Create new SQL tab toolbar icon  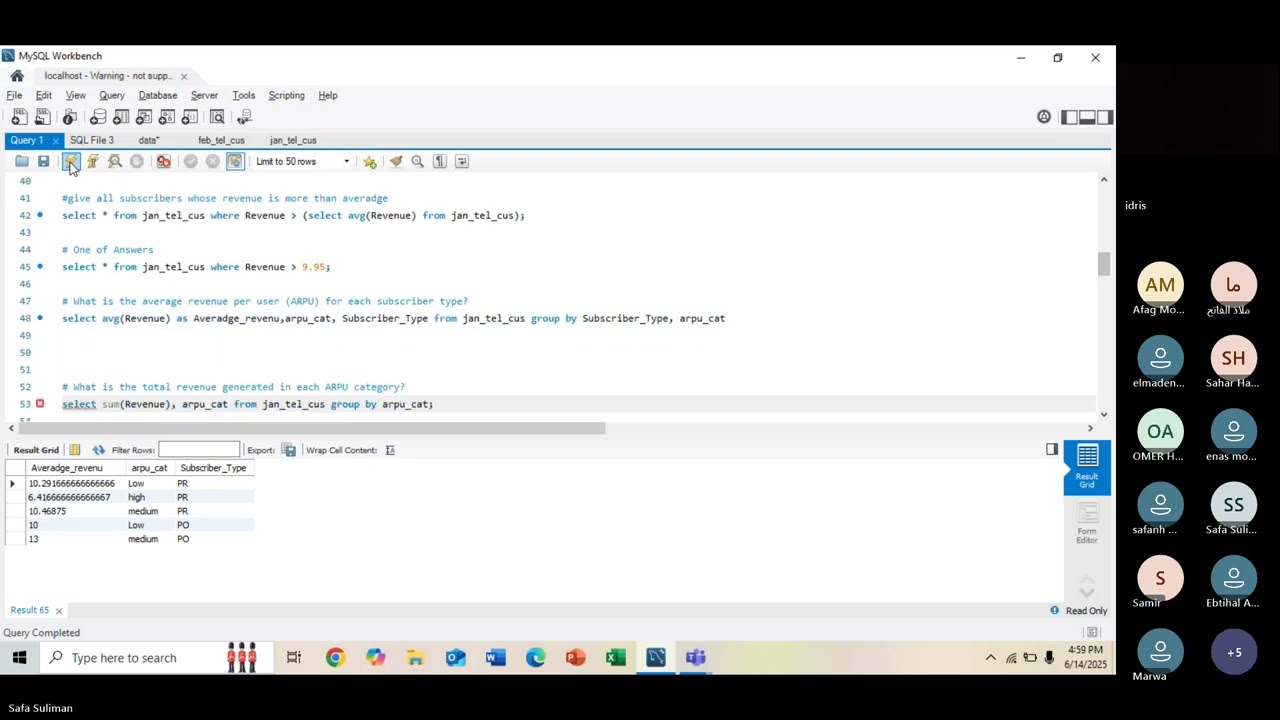click(x=19, y=117)
